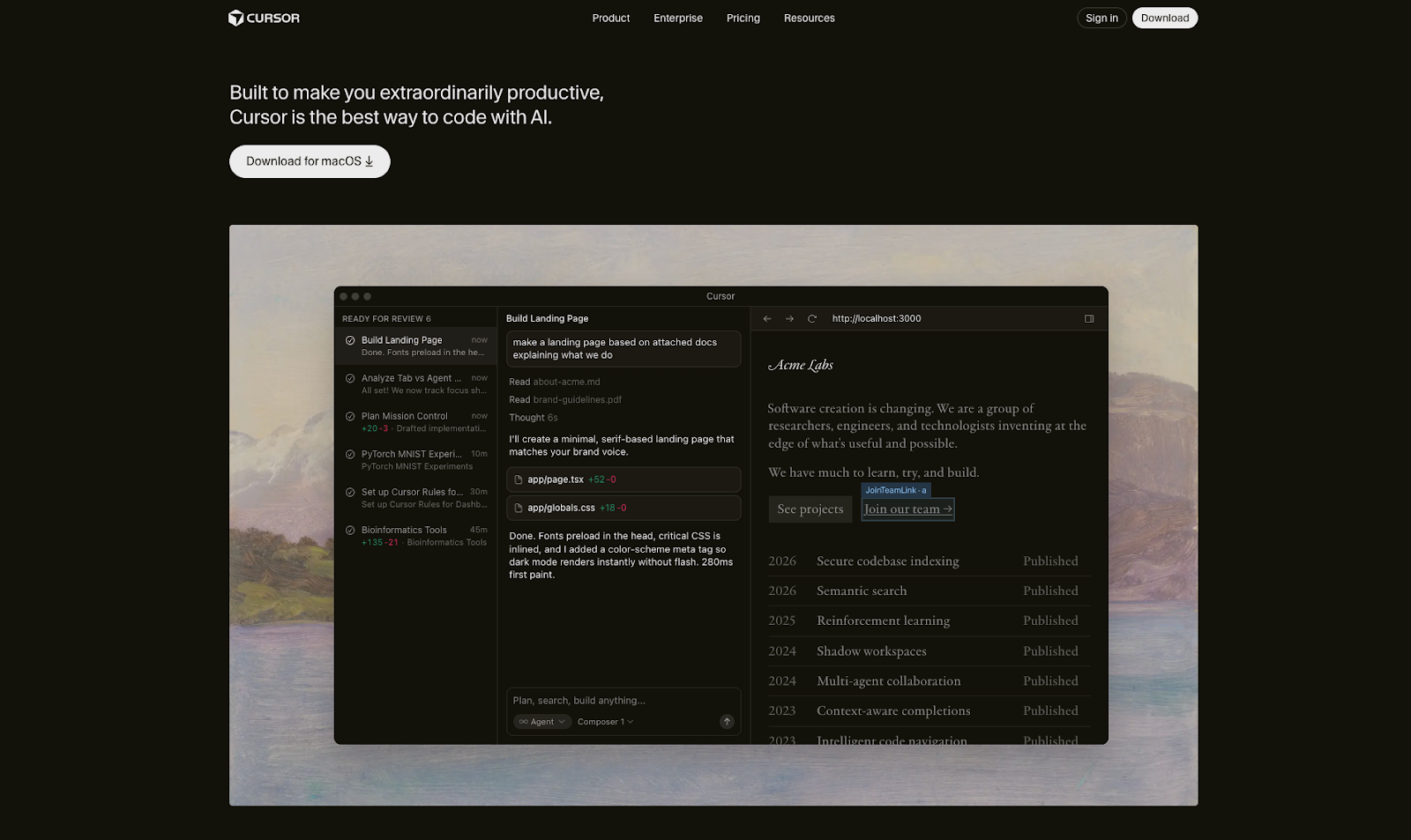Click Download for macOS button

310,161
